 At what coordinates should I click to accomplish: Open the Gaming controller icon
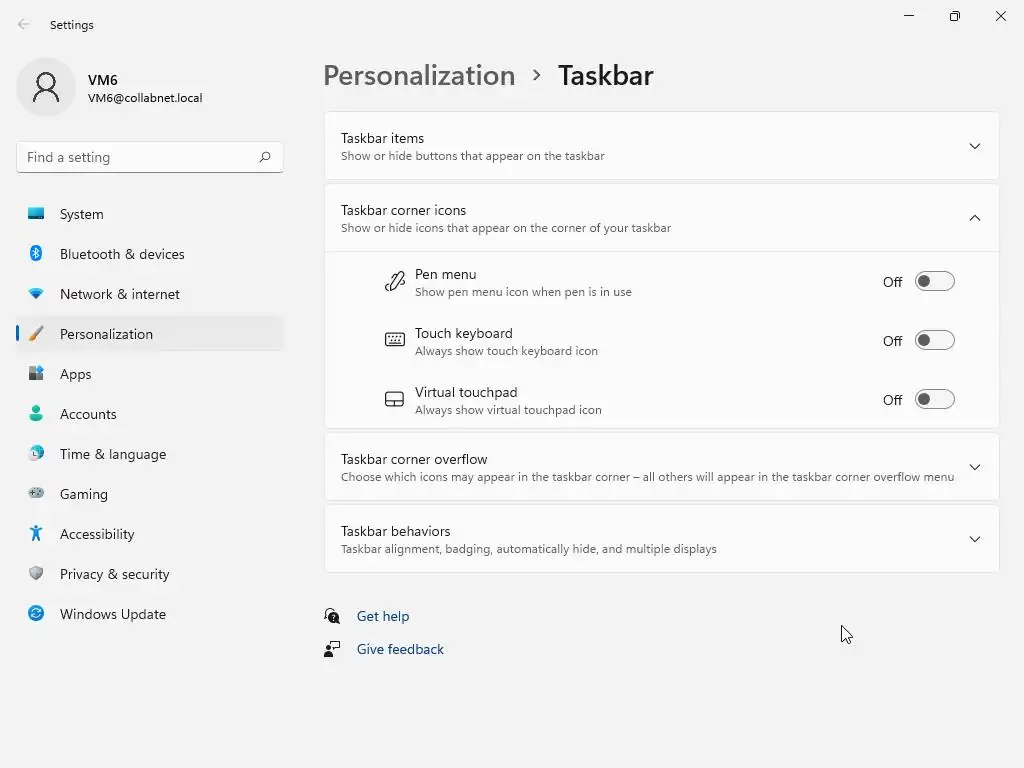pyautogui.click(x=36, y=494)
